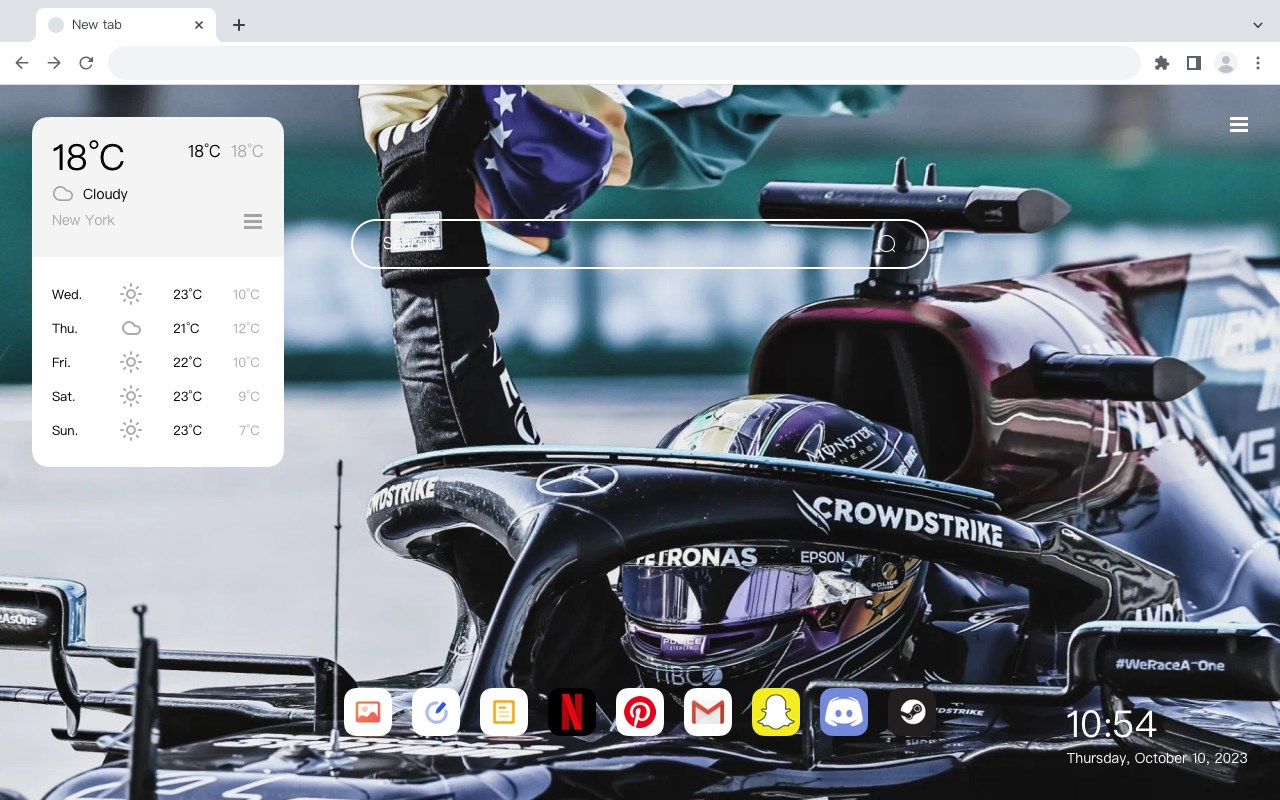Click the Cloudy weather condition label

pyautogui.click(x=105, y=194)
